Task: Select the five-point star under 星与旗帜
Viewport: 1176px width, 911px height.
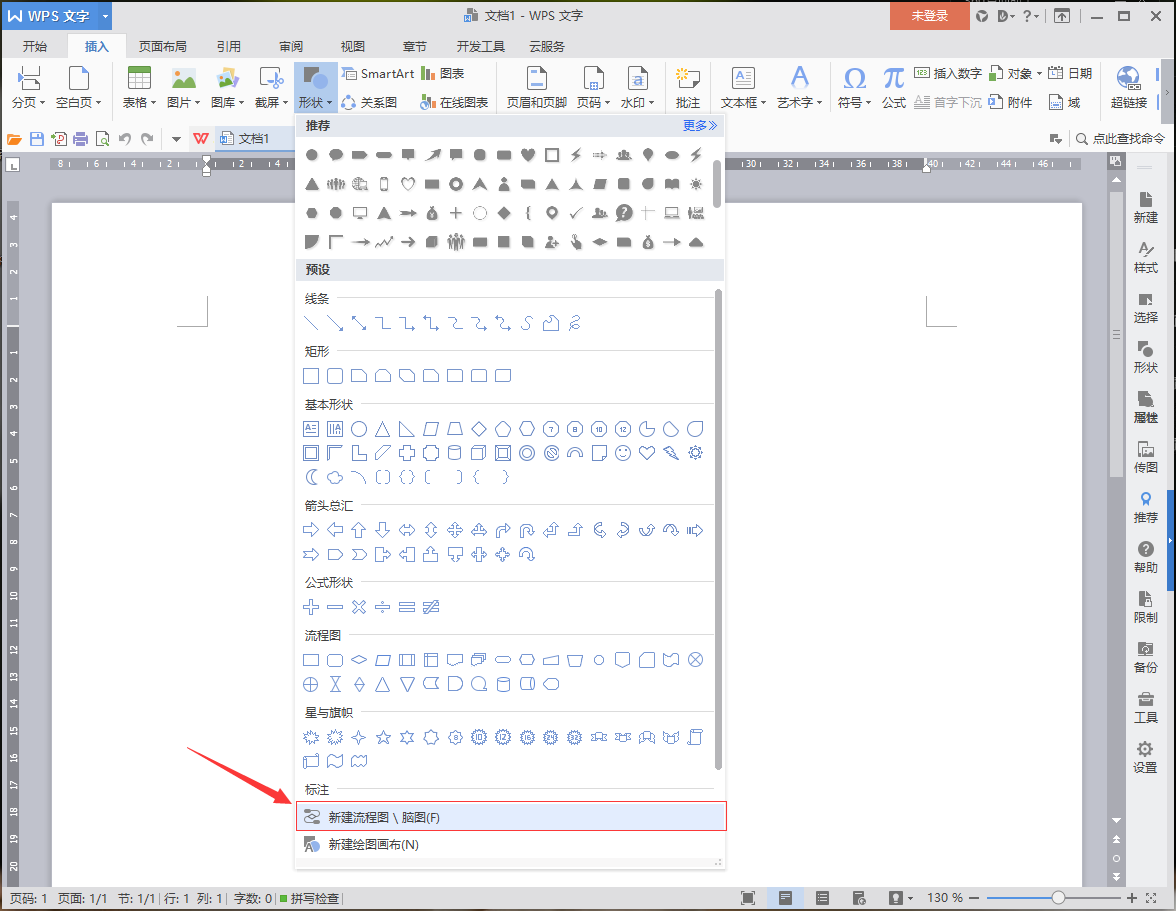Action: (383, 737)
